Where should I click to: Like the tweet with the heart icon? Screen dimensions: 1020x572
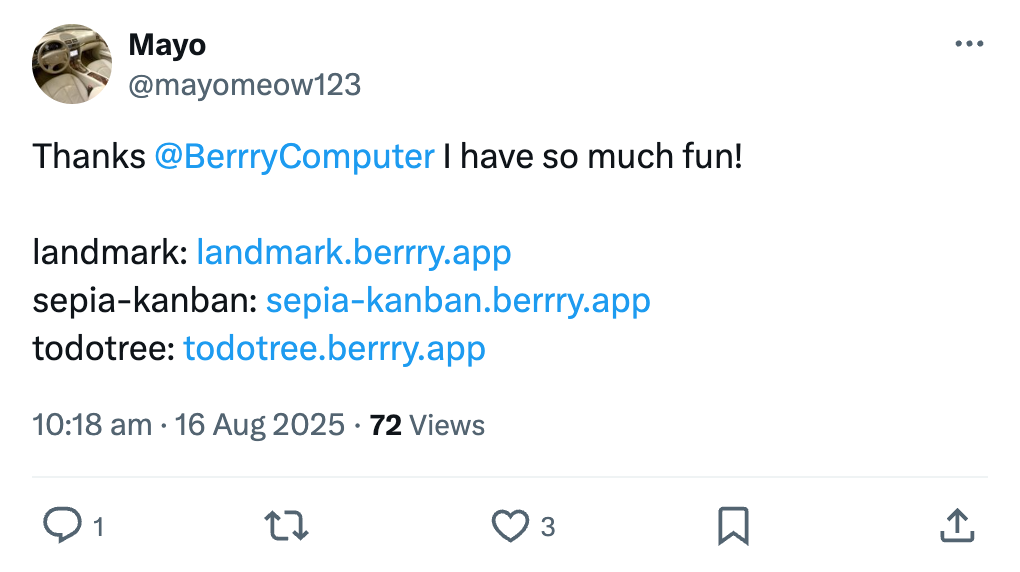[x=511, y=525]
